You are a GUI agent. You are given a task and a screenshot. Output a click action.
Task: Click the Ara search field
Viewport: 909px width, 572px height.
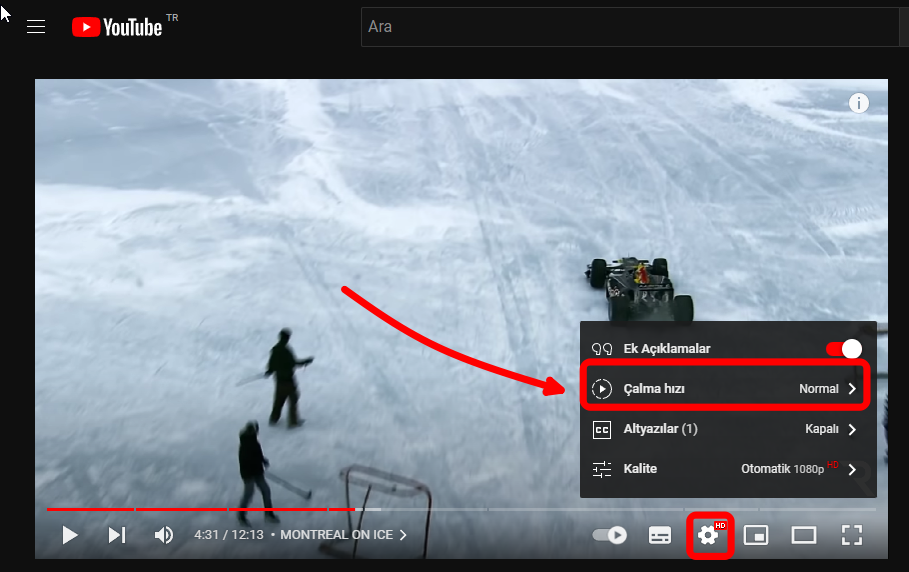tap(630, 27)
